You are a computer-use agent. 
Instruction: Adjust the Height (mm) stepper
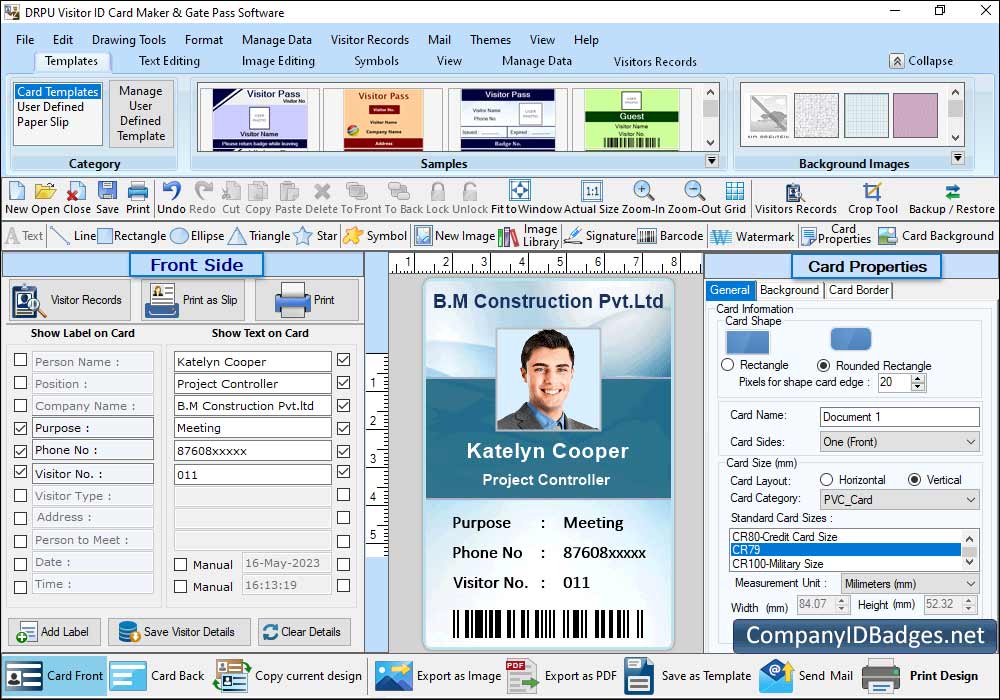(x=969, y=604)
